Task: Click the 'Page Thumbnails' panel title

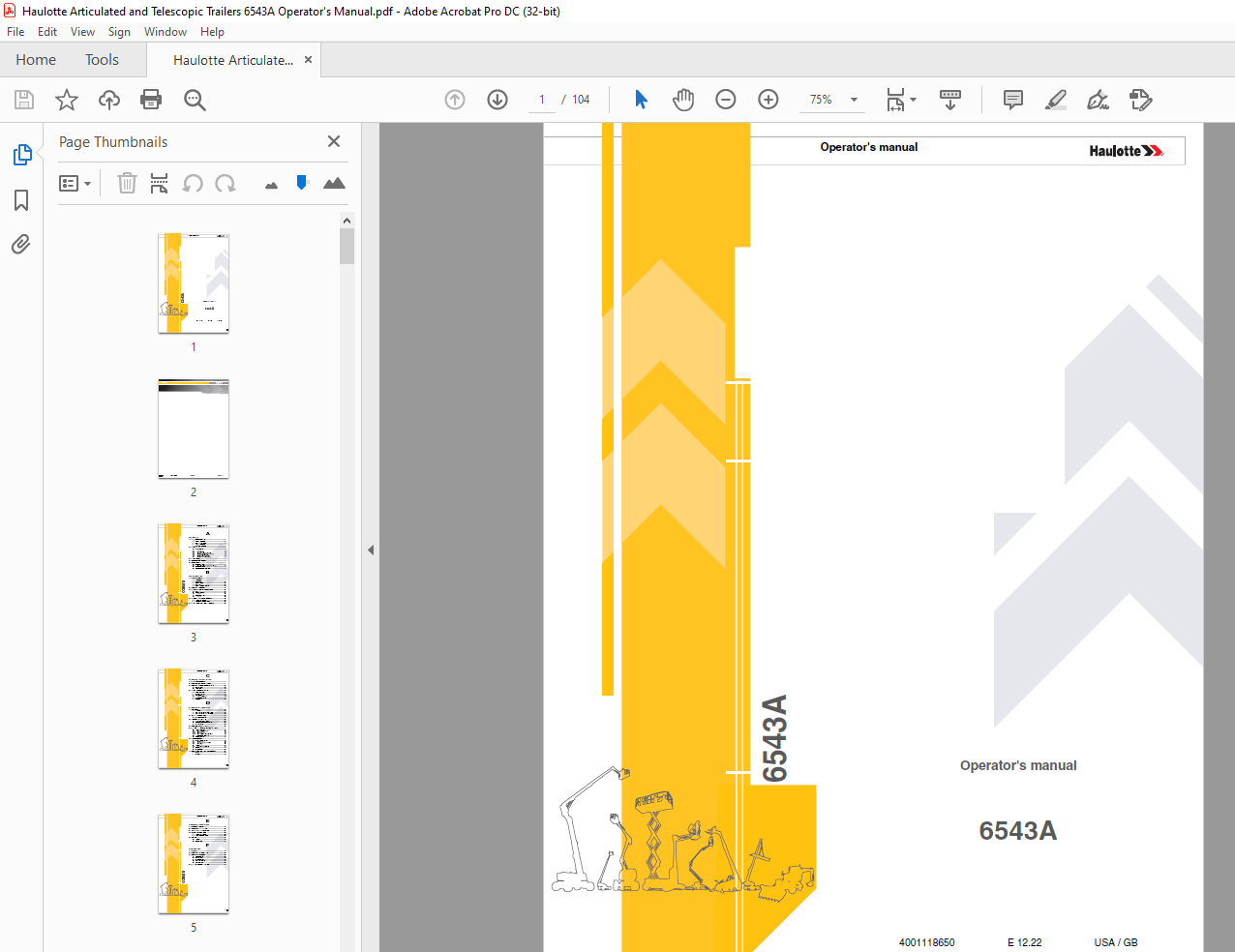Action: (113, 142)
